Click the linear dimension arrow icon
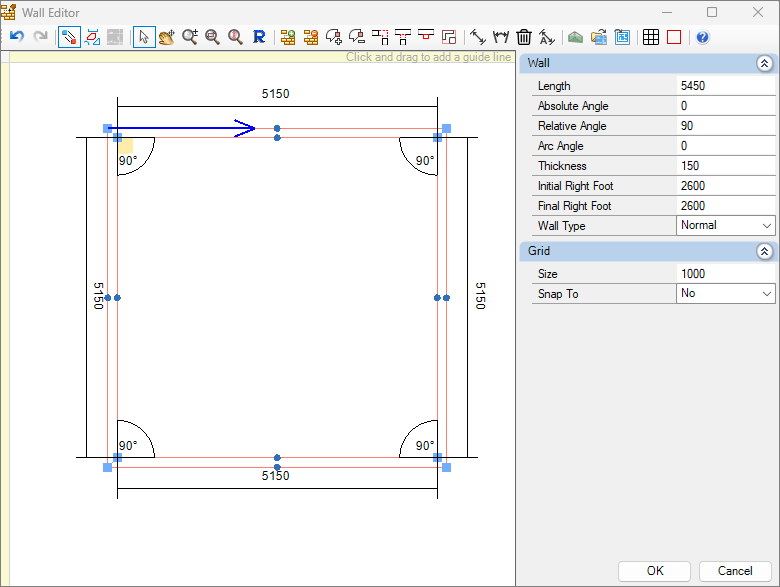780x587 pixels. pyautogui.click(x=478, y=37)
